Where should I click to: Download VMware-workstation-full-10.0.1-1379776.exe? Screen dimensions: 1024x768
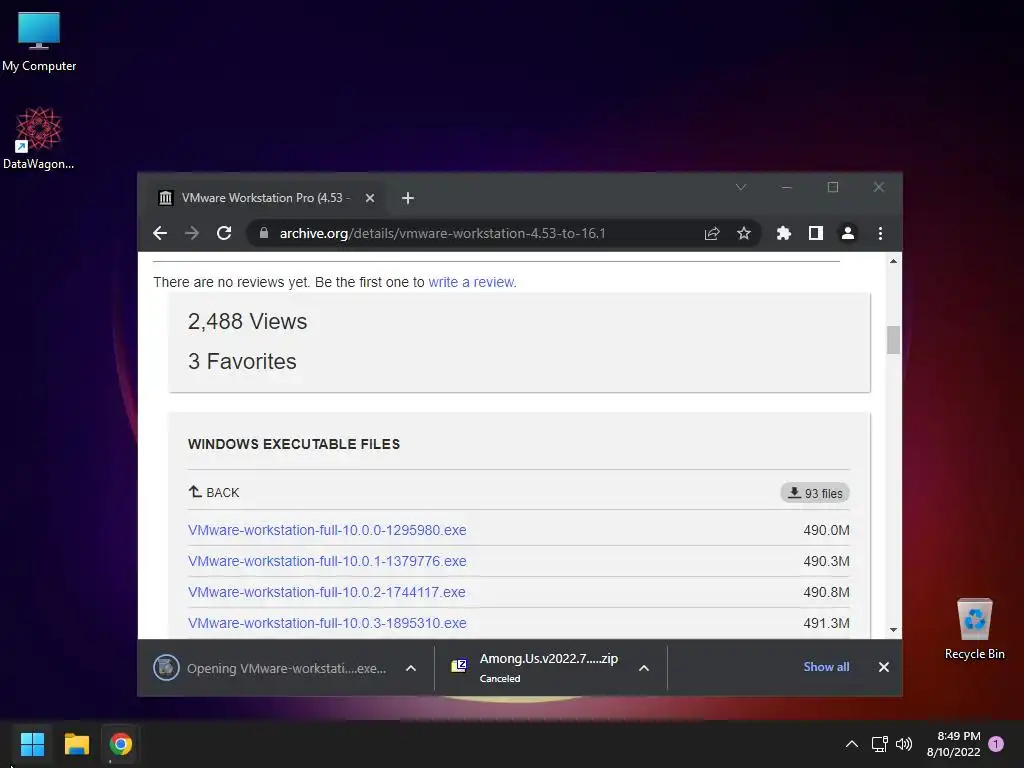click(327, 561)
